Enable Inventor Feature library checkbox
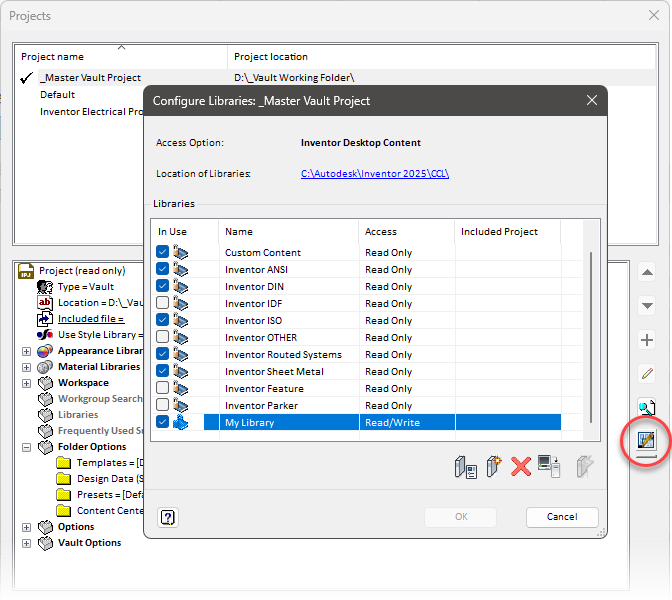Image resolution: width=672 pixels, height=600 pixels. pos(162,388)
